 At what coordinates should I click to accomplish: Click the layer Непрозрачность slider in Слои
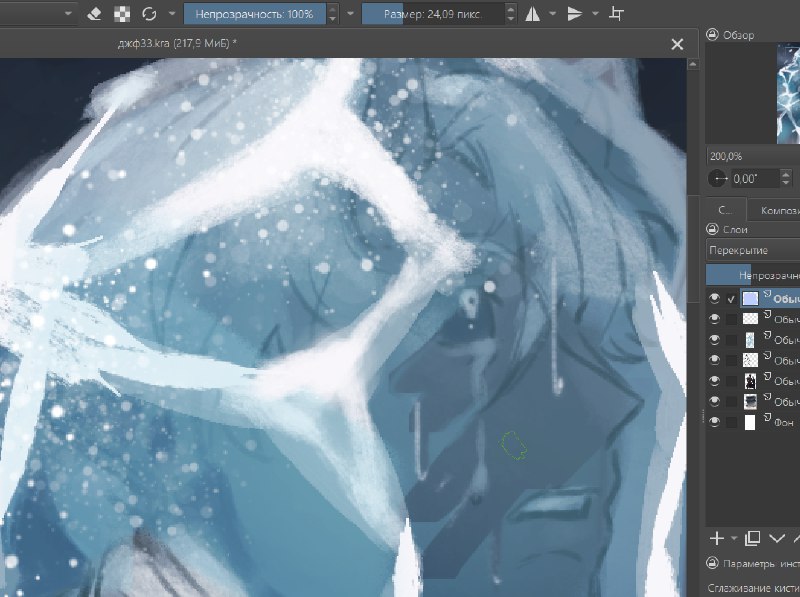pos(753,276)
